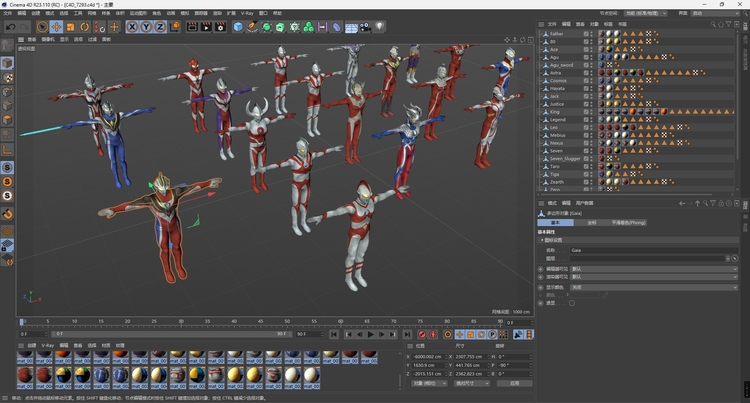Viewport: 750px width, 403px height.
Task: Open the Spline Pen tool
Action: pyautogui.click(x=252, y=27)
